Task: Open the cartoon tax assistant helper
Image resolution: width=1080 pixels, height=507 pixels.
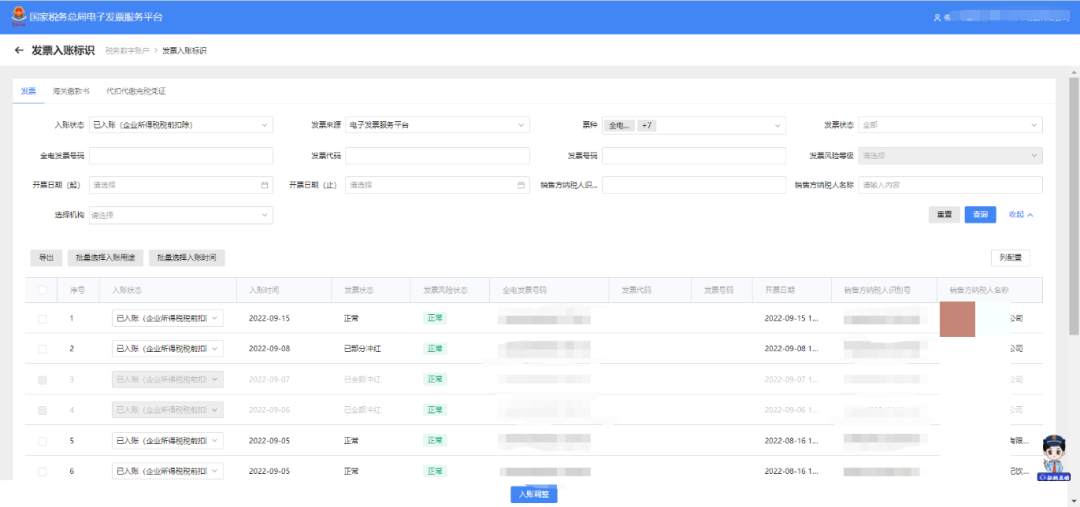Action: pyautogui.click(x=1056, y=457)
